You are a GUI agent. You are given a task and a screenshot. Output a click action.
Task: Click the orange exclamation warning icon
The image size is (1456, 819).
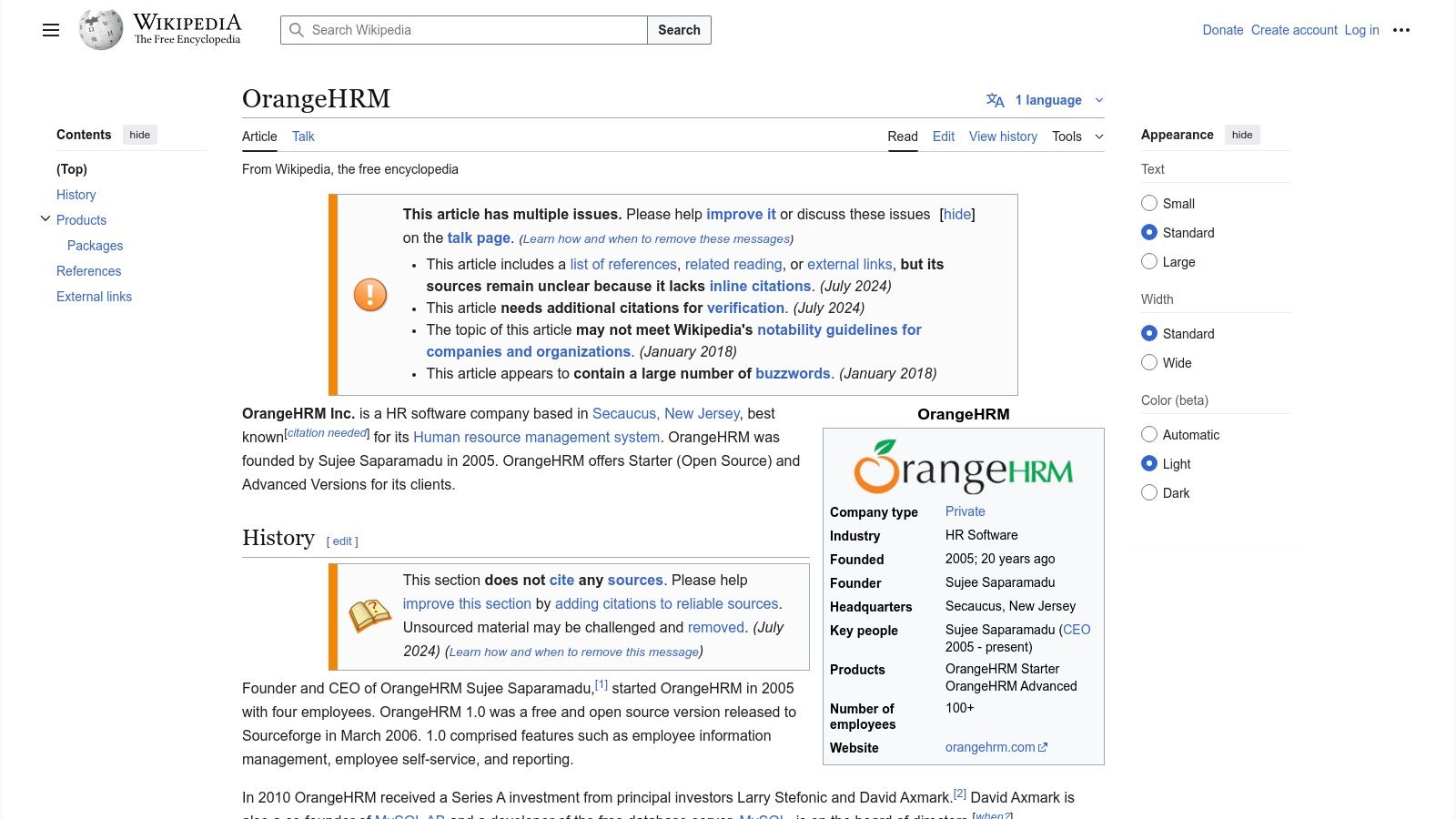[x=370, y=295]
